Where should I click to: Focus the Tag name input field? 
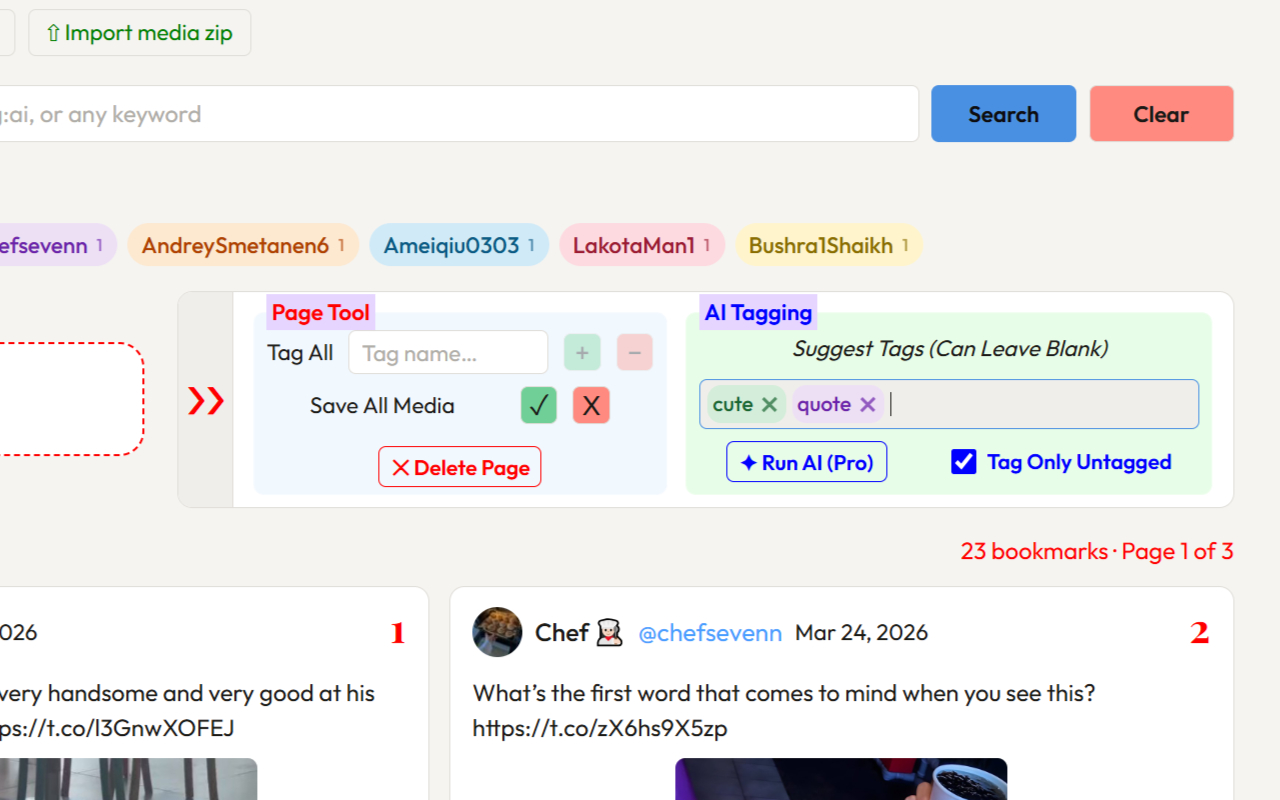pyautogui.click(x=448, y=353)
